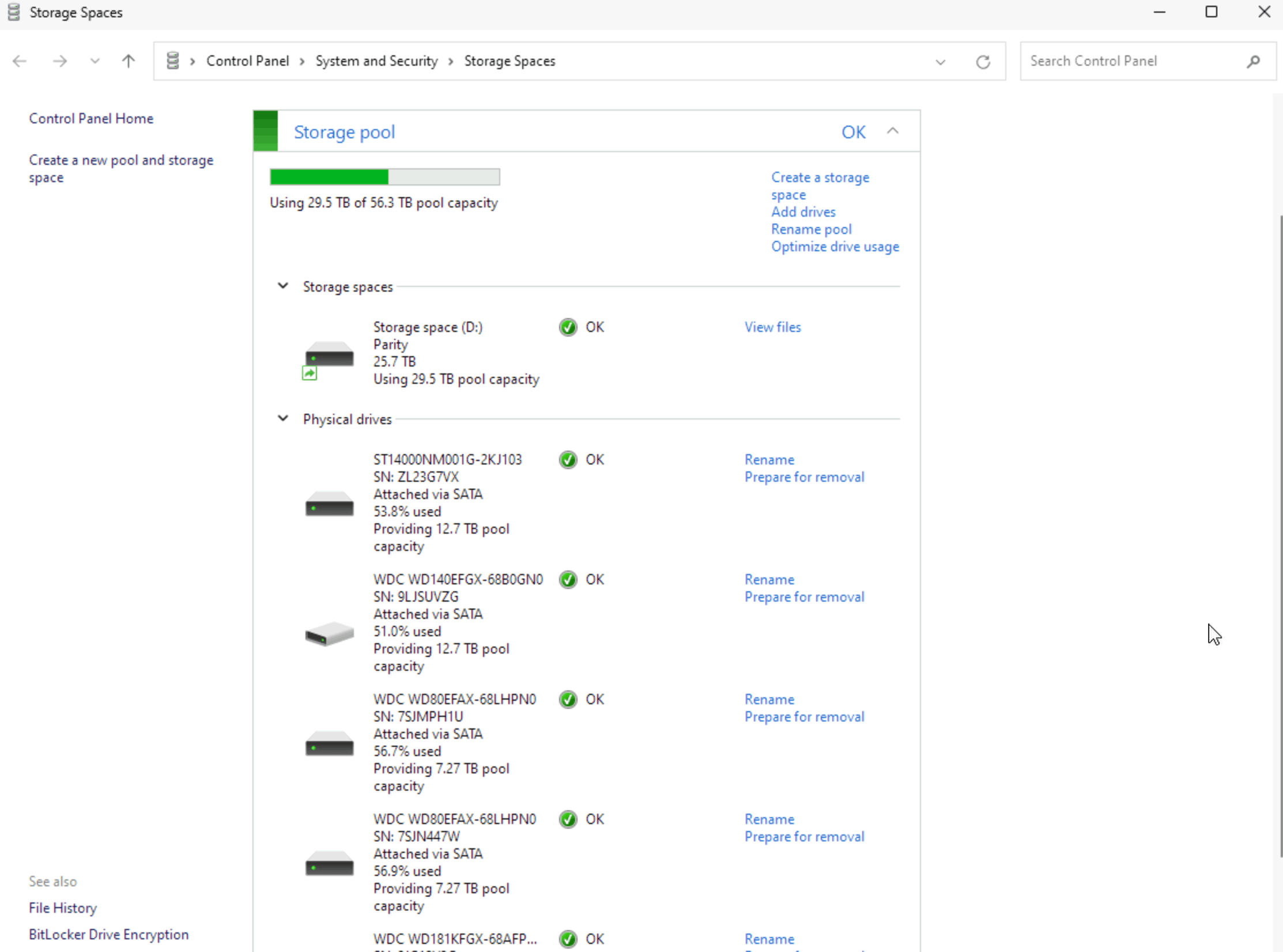The image size is (1283, 952).
Task: Collapse the Physical drives group
Action: (282, 418)
